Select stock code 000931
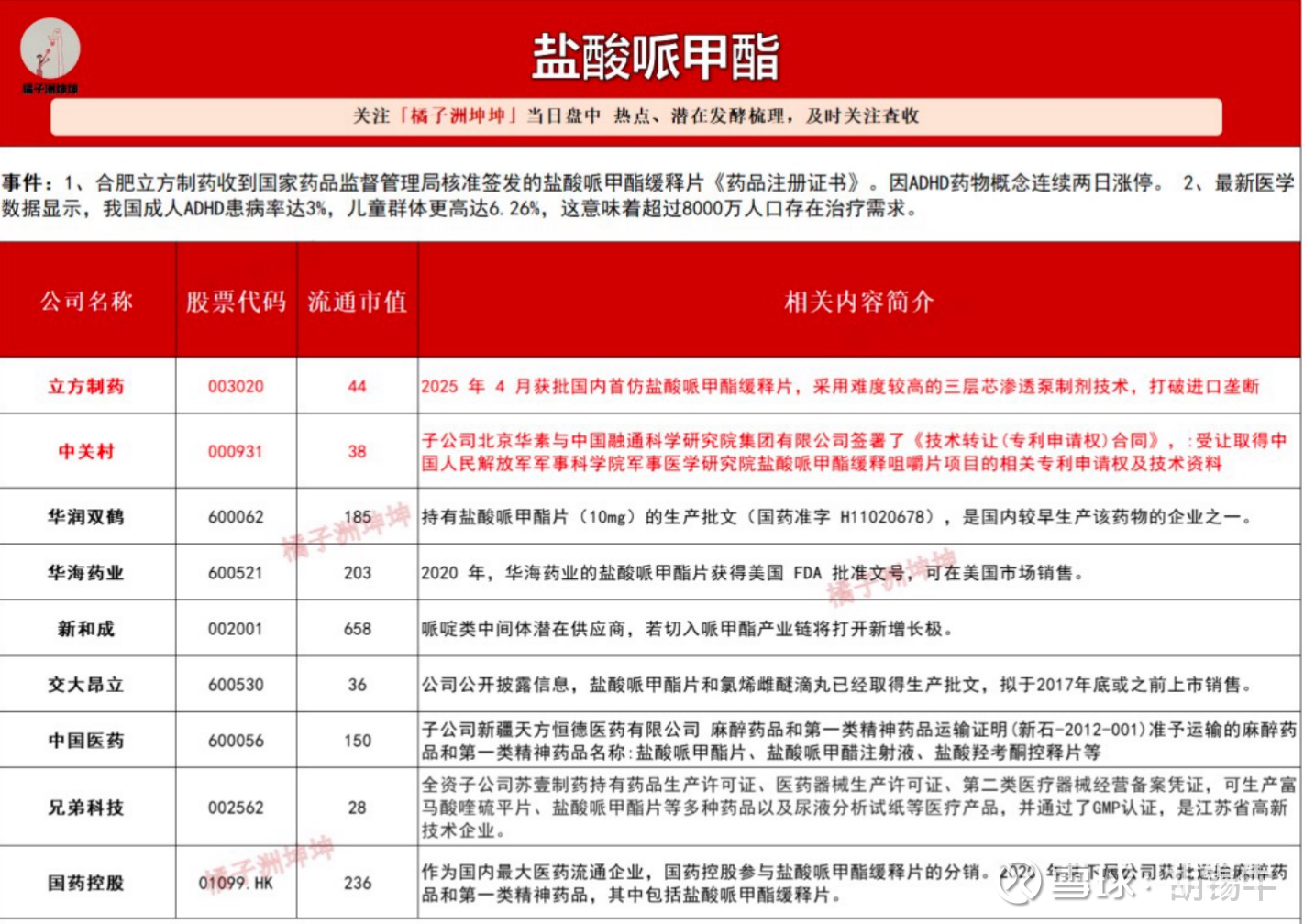This screenshot has height=924, width=1315. click(236, 451)
